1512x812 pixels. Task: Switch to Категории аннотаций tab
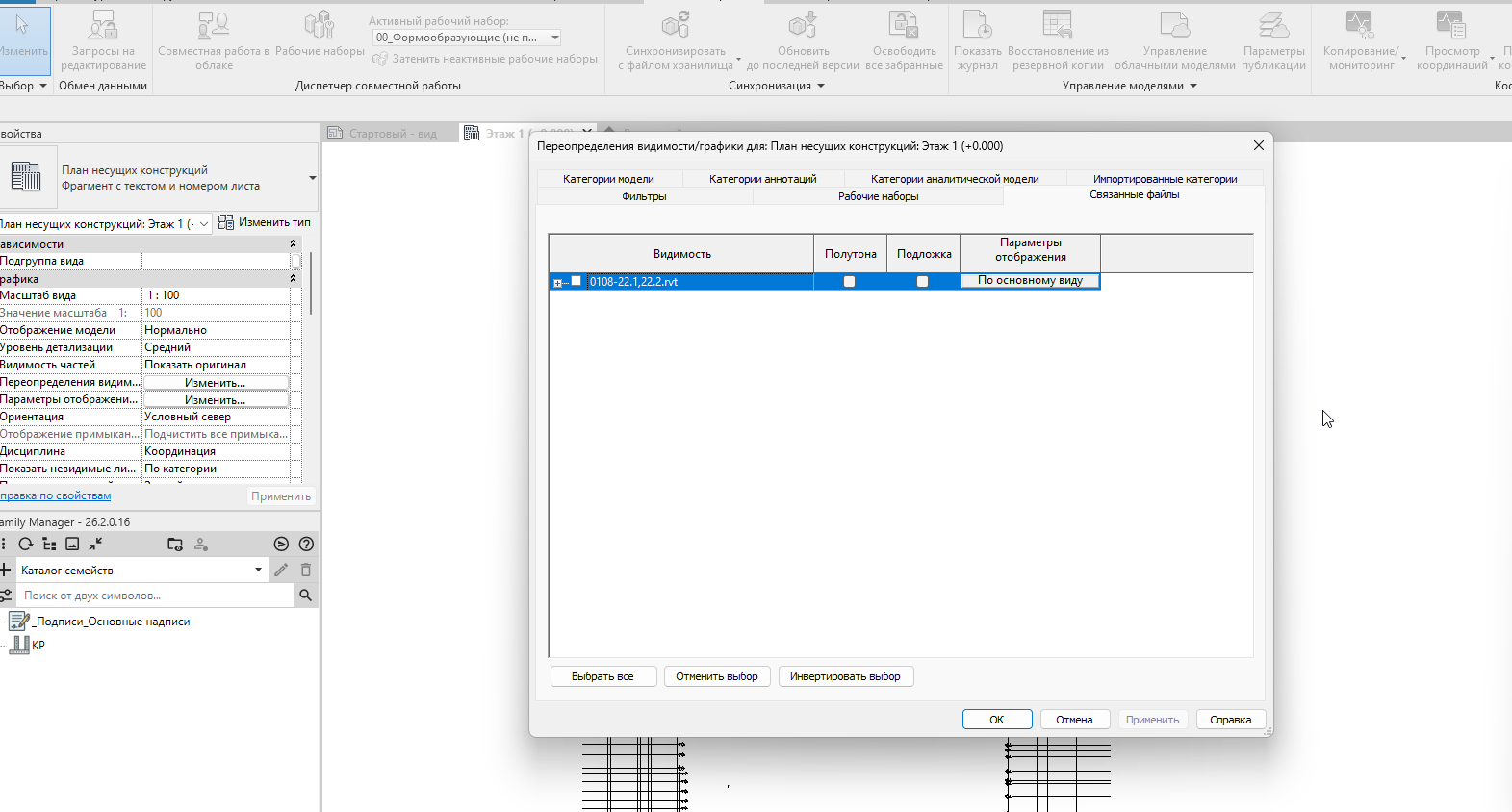(763, 179)
